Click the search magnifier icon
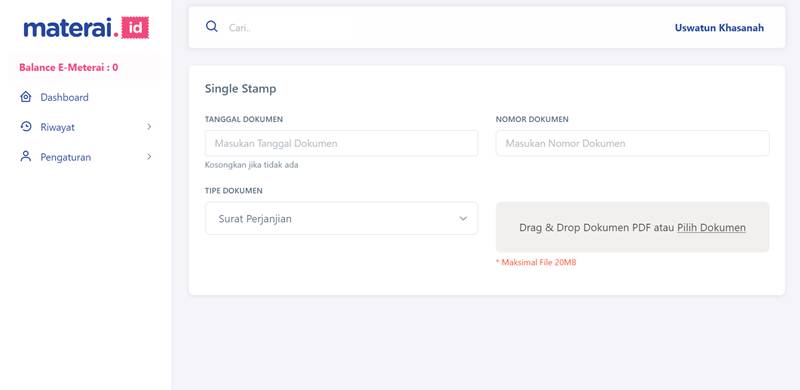This screenshot has width=800, height=390. pos(212,27)
